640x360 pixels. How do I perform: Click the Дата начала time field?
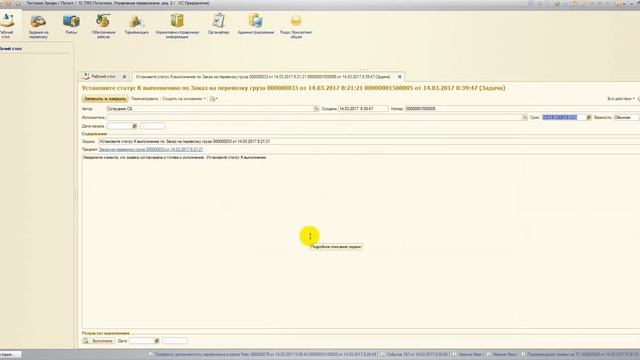[153, 126]
